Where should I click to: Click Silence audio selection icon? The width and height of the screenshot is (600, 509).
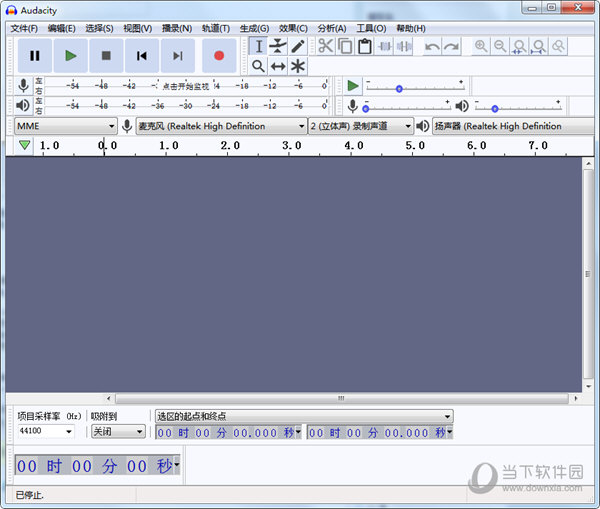404,46
